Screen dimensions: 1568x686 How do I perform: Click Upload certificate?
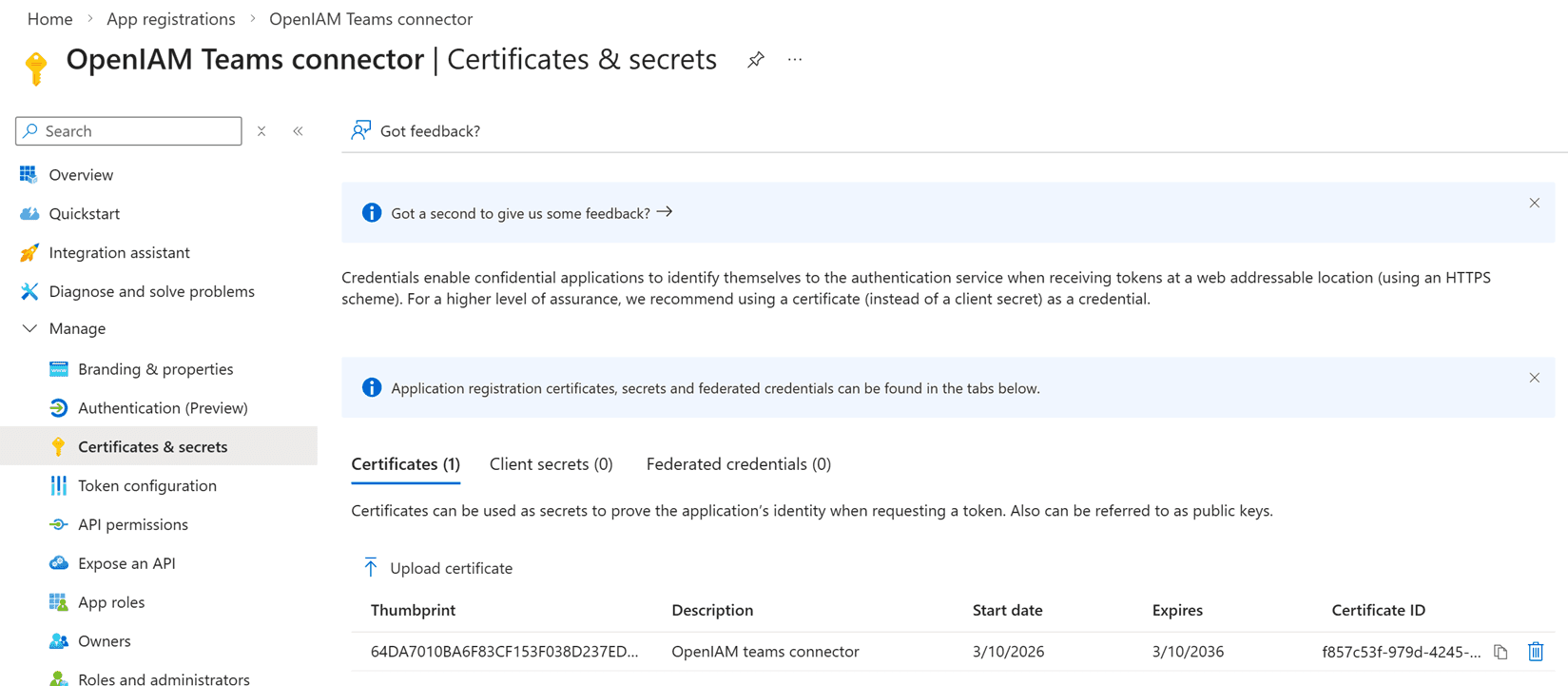click(x=437, y=568)
